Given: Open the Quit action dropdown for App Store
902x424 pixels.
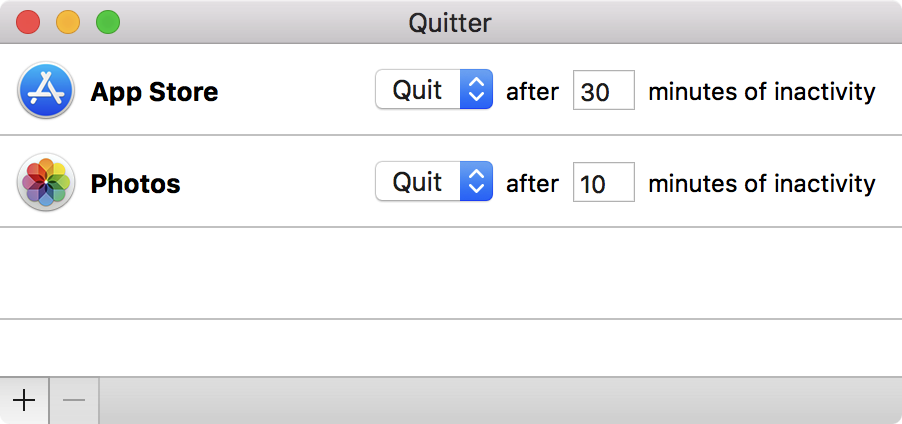Looking at the screenshot, I should pyautogui.click(x=418, y=90).
